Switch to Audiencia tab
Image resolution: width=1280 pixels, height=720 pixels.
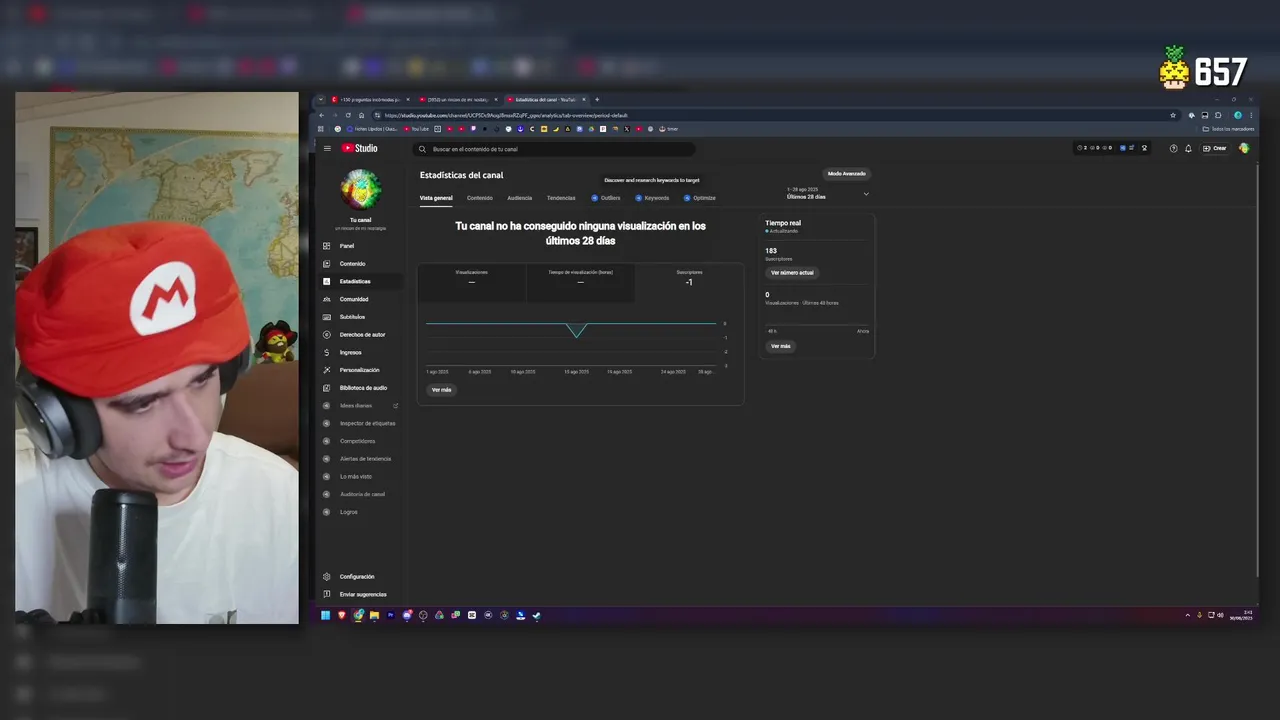(520, 198)
